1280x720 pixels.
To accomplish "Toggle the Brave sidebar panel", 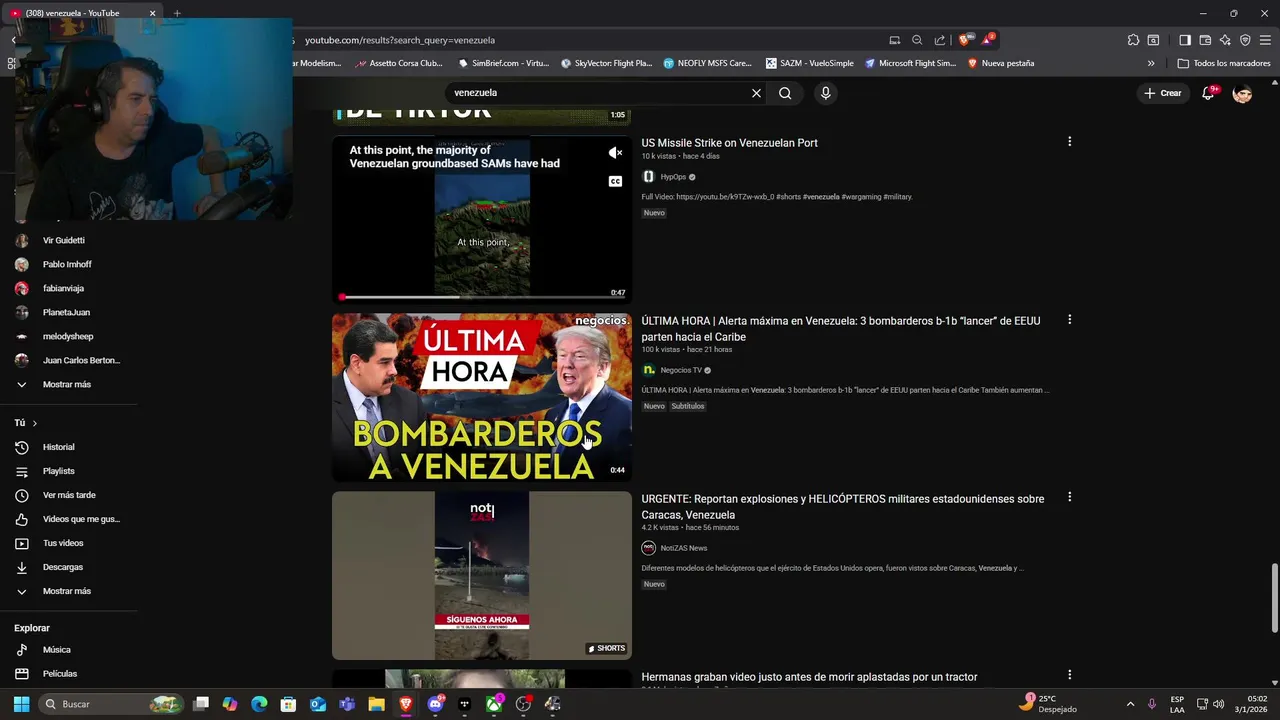I will (x=1185, y=40).
